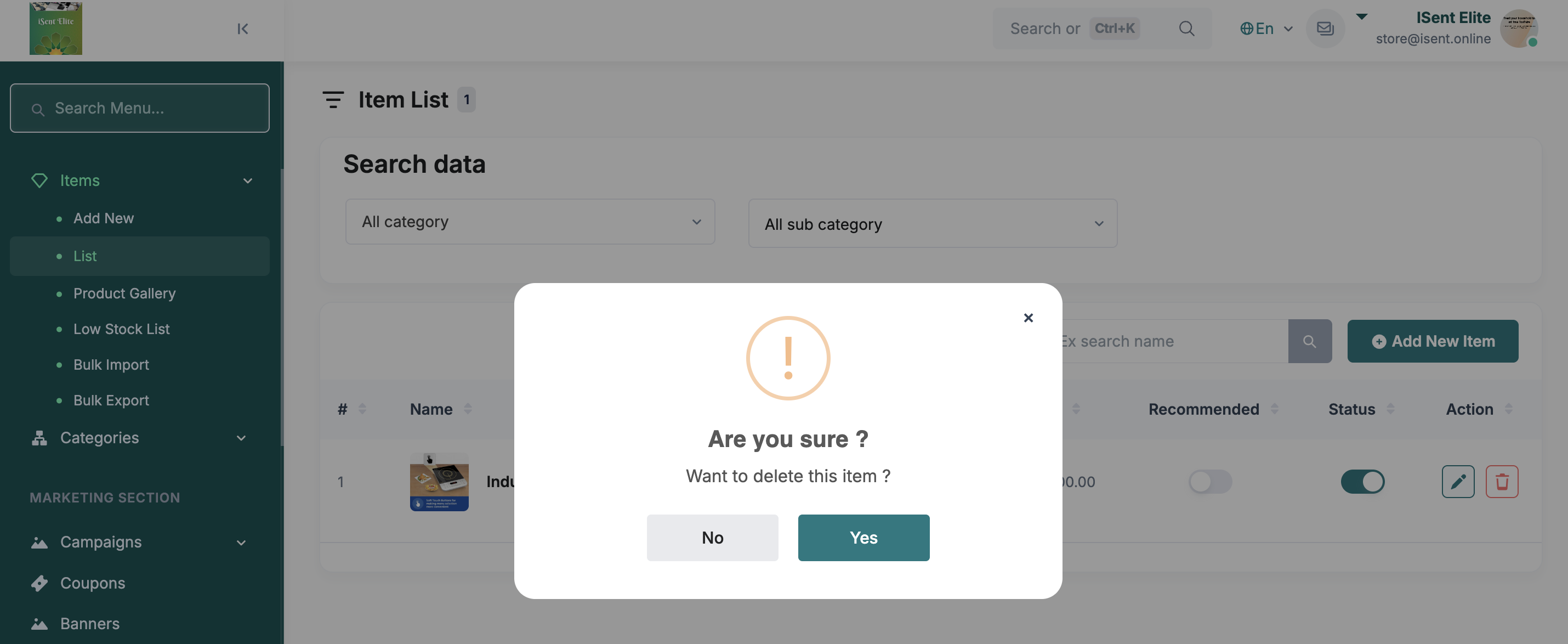Viewport: 1568px width, 644px height.
Task: Close the dialog with X icon
Action: click(1027, 318)
